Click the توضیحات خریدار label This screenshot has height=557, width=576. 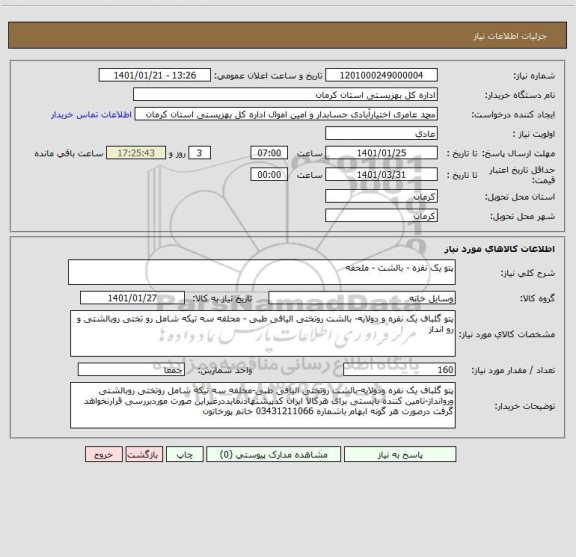coord(525,406)
